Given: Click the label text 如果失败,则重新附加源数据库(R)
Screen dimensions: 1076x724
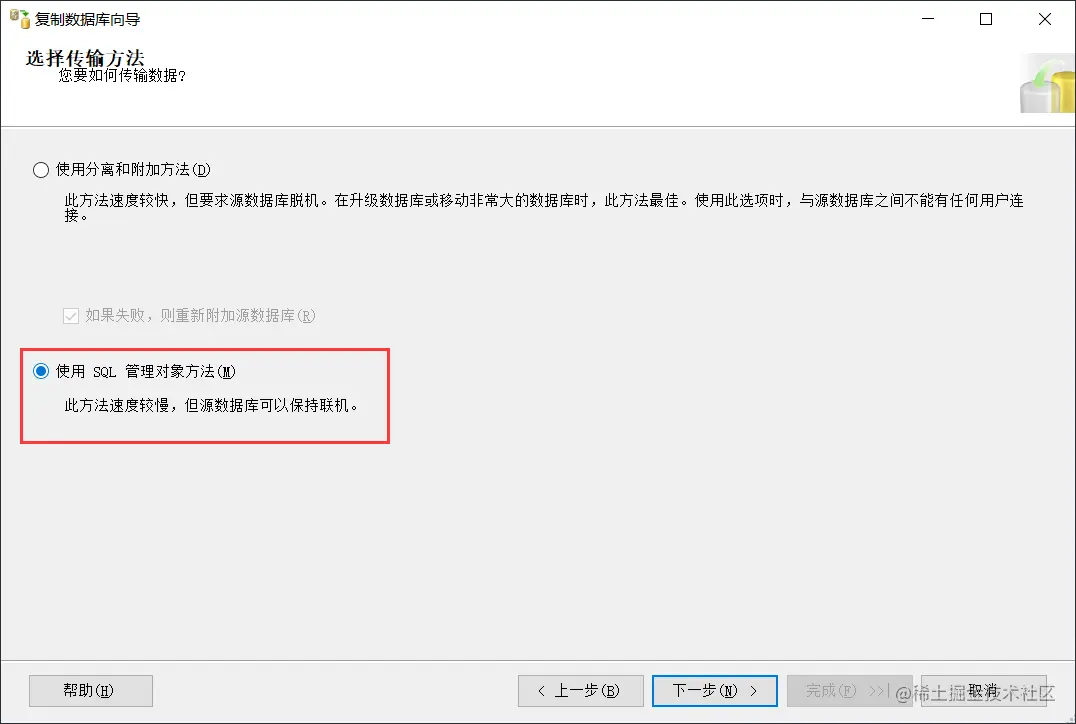Looking at the screenshot, I should pos(200,316).
